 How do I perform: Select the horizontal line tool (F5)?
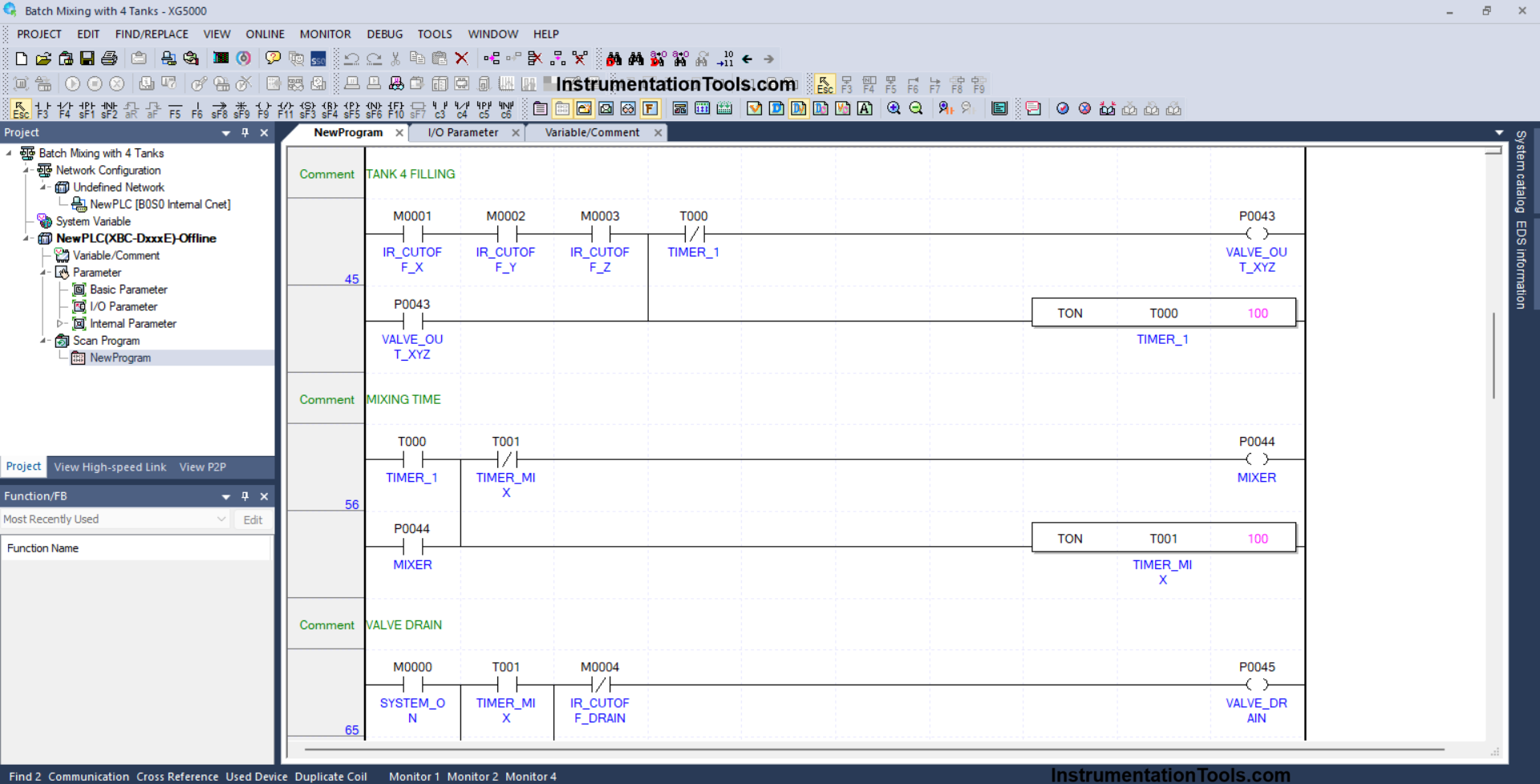(x=175, y=109)
